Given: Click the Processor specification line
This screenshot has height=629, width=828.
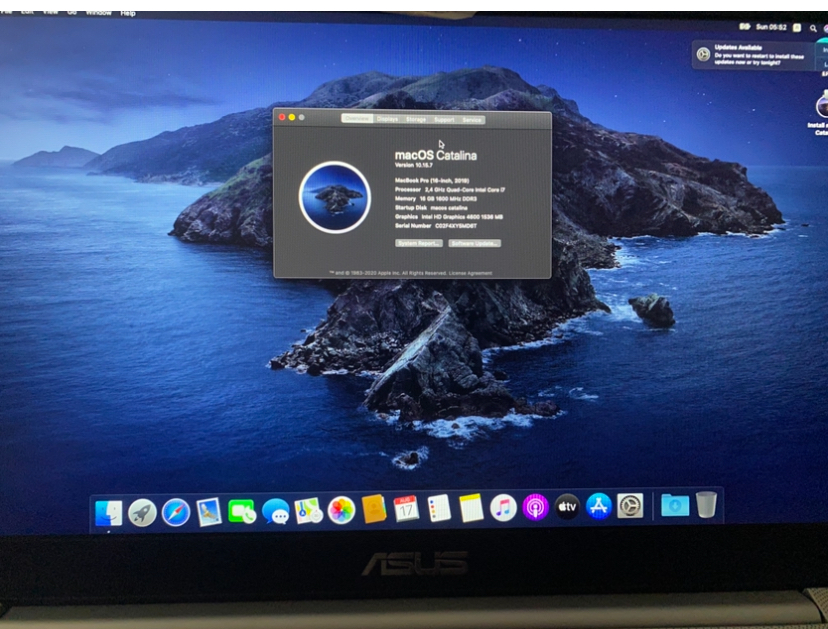Looking at the screenshot, I should click(450, 190).
